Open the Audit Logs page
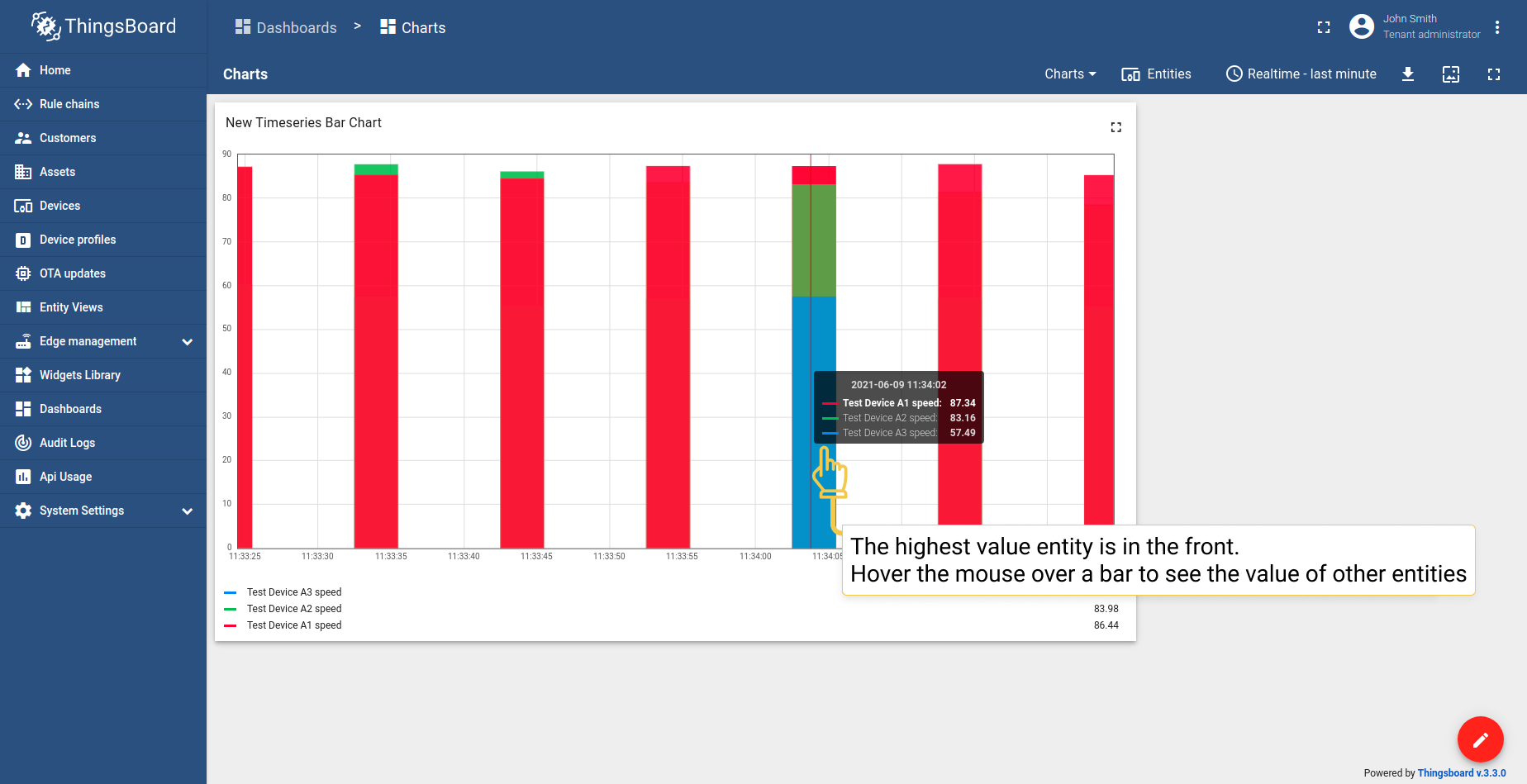The width and height of the screenshot is (1527, 784). click(x=66, y=443)
